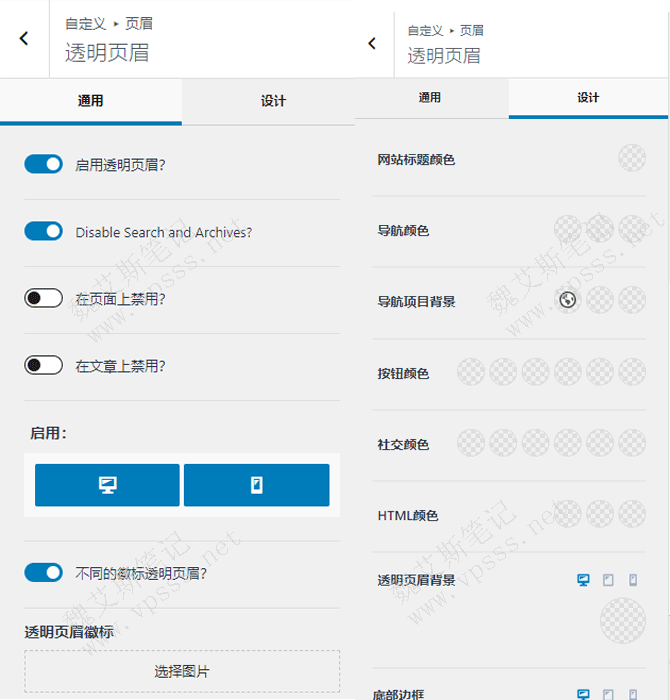Select tablet icon for 透明页眉背景
This screenshot has width=670, height=700.
point(609,580)
